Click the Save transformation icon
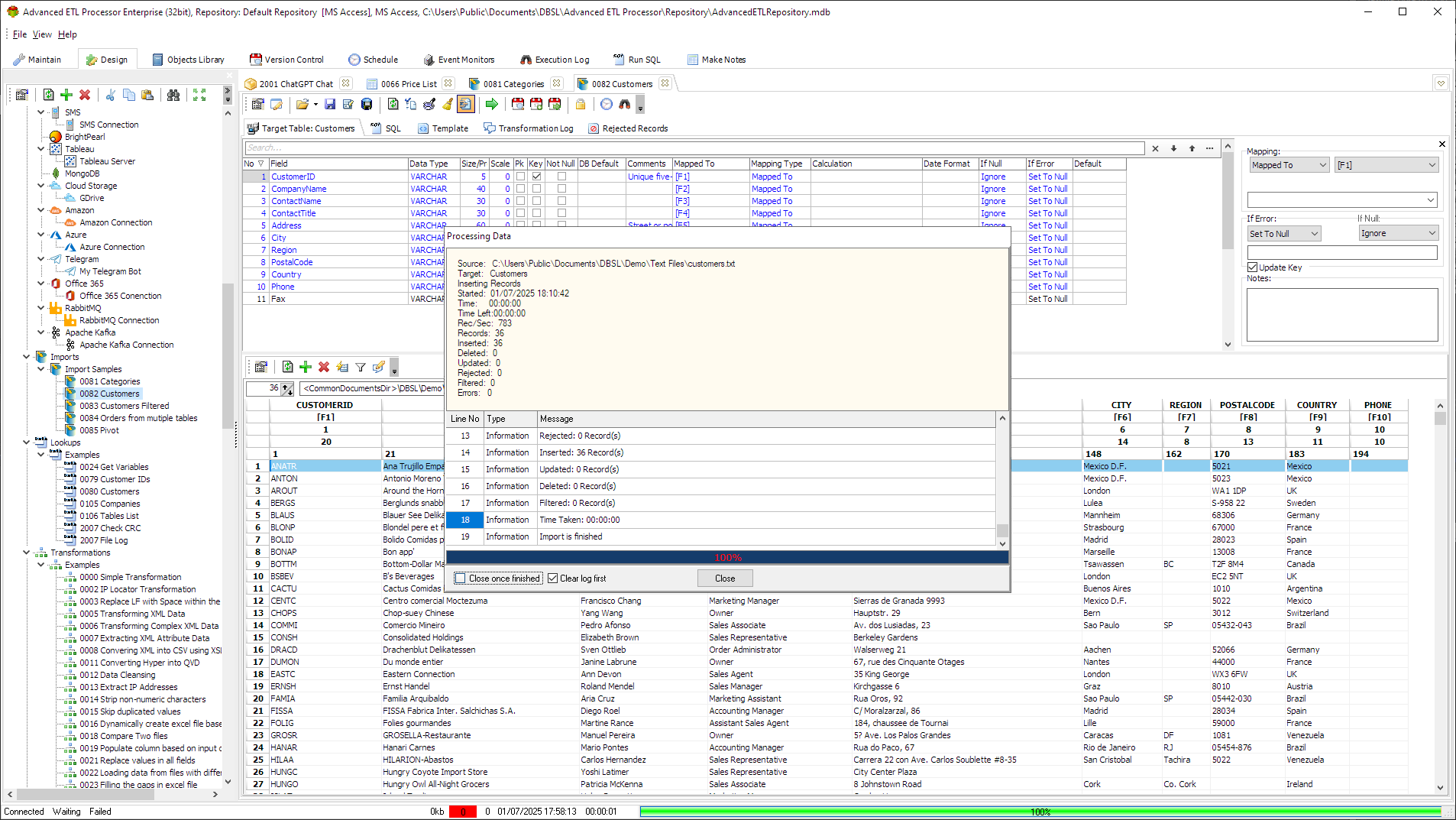 click(329, 104)
